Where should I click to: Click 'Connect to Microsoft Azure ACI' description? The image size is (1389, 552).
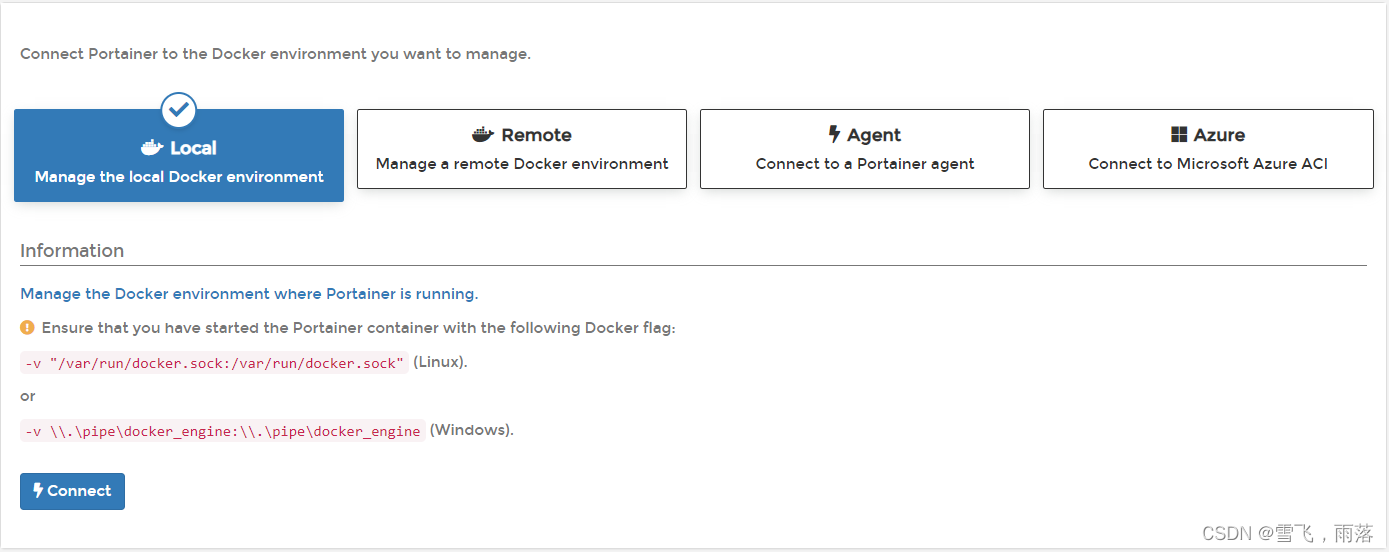pyautogui.click(x=1208, y=164)
